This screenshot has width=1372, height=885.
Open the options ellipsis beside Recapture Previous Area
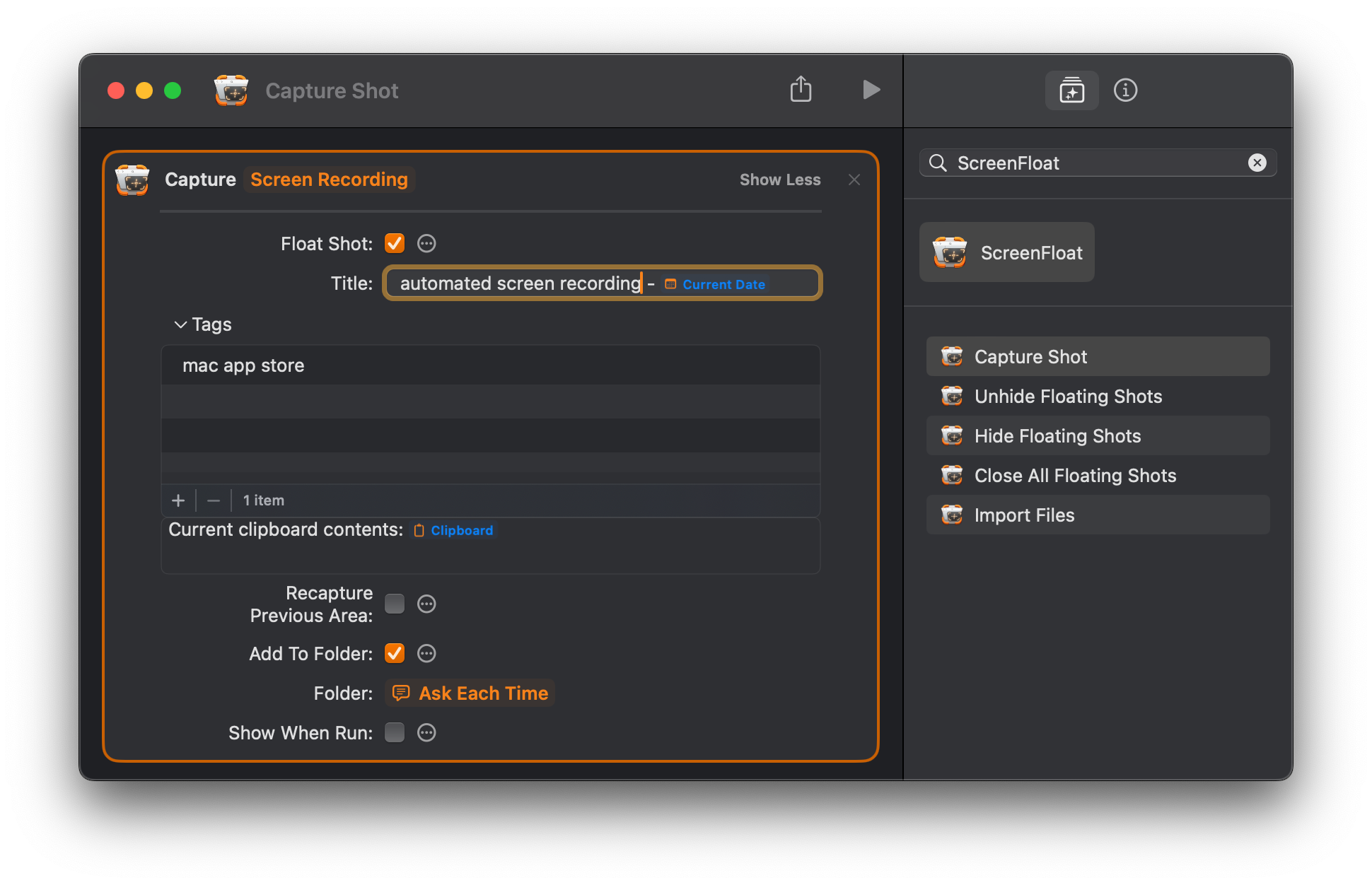coord(426,604)
